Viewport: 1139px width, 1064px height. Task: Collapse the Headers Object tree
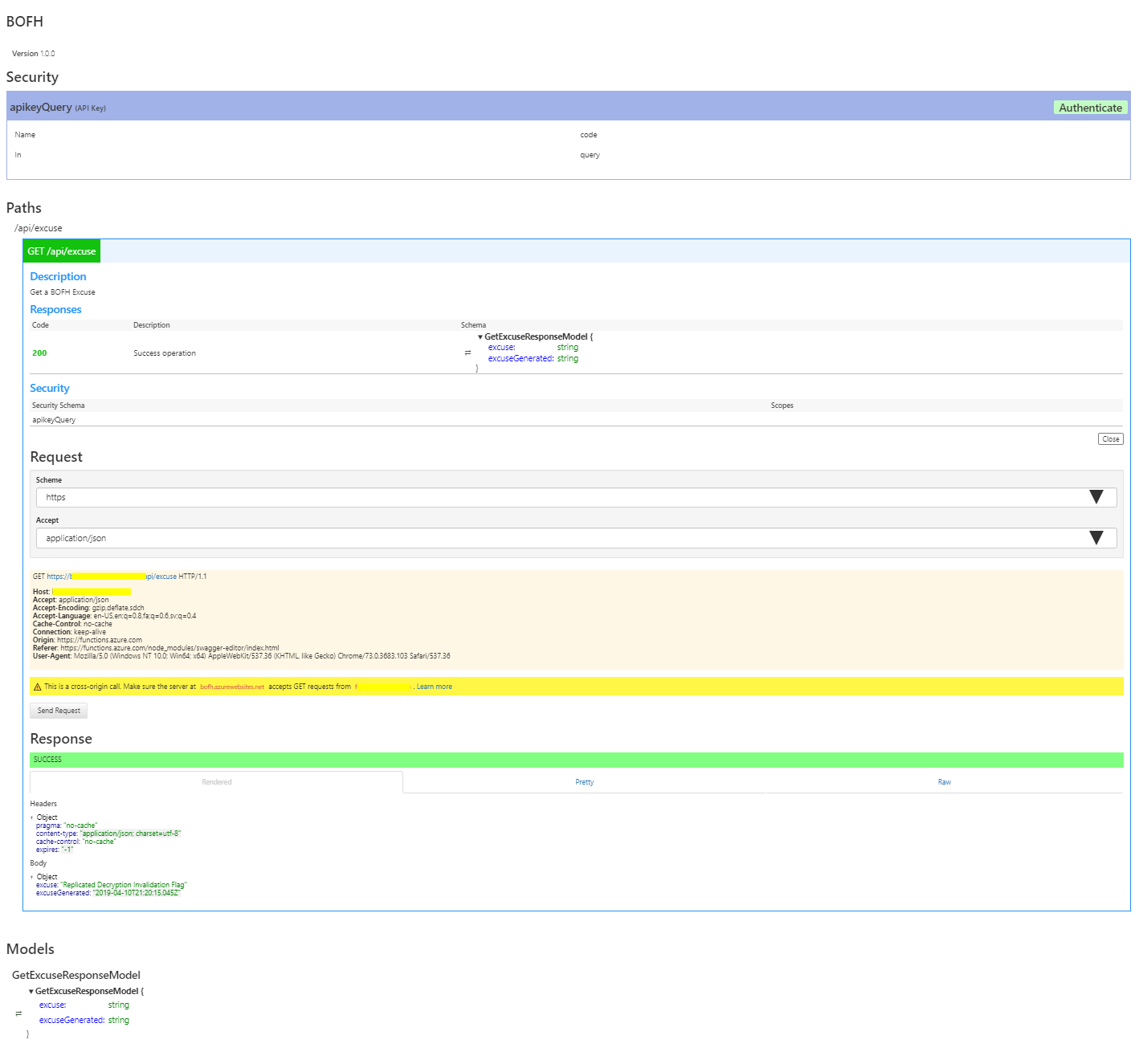[x=32, y=817]
